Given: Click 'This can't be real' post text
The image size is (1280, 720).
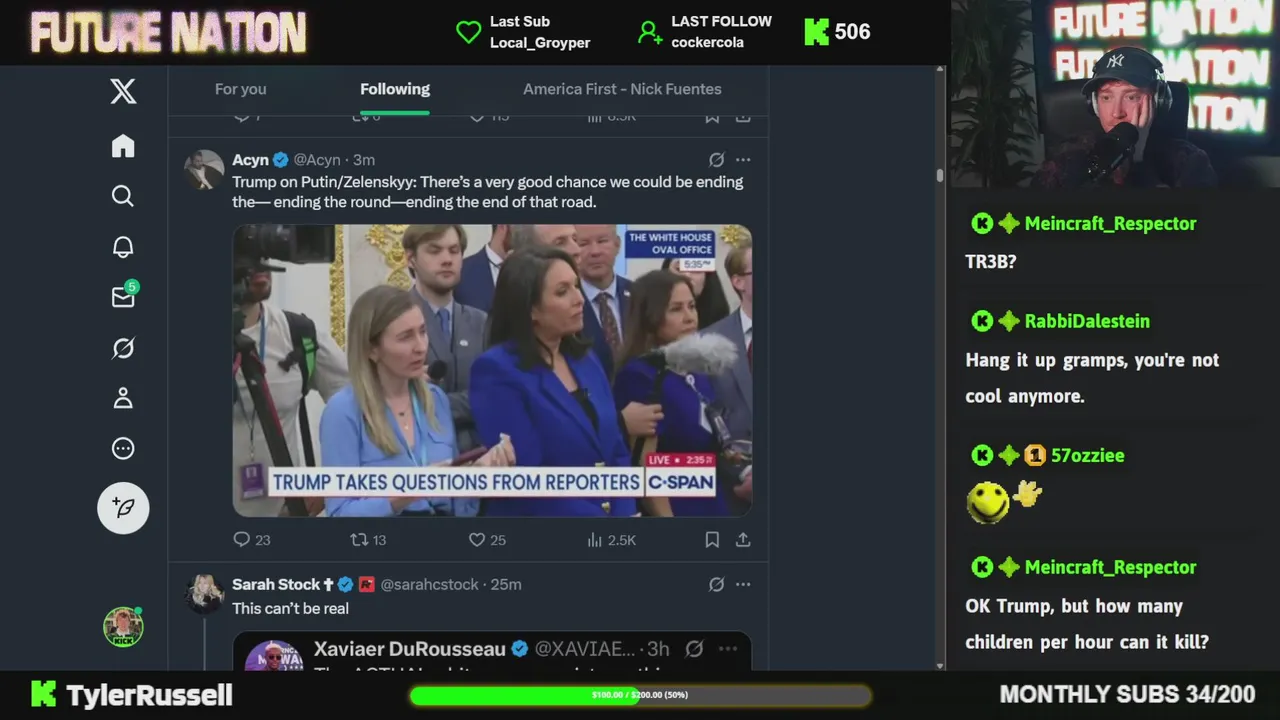Looking at the screenshot, I should (290, 608).
